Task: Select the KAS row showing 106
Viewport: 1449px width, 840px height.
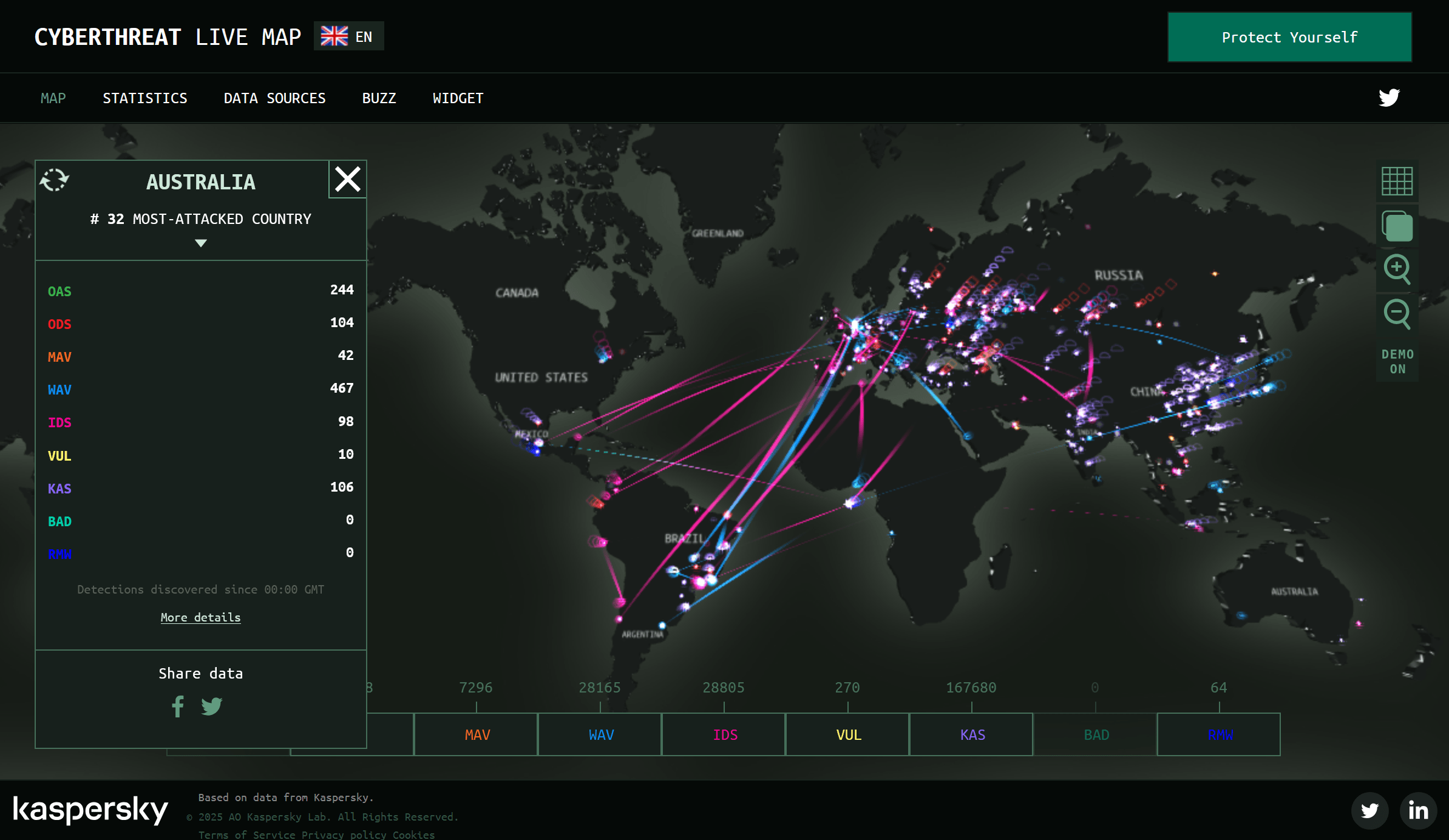Action: pyautogui.click(x=201, y=488)
